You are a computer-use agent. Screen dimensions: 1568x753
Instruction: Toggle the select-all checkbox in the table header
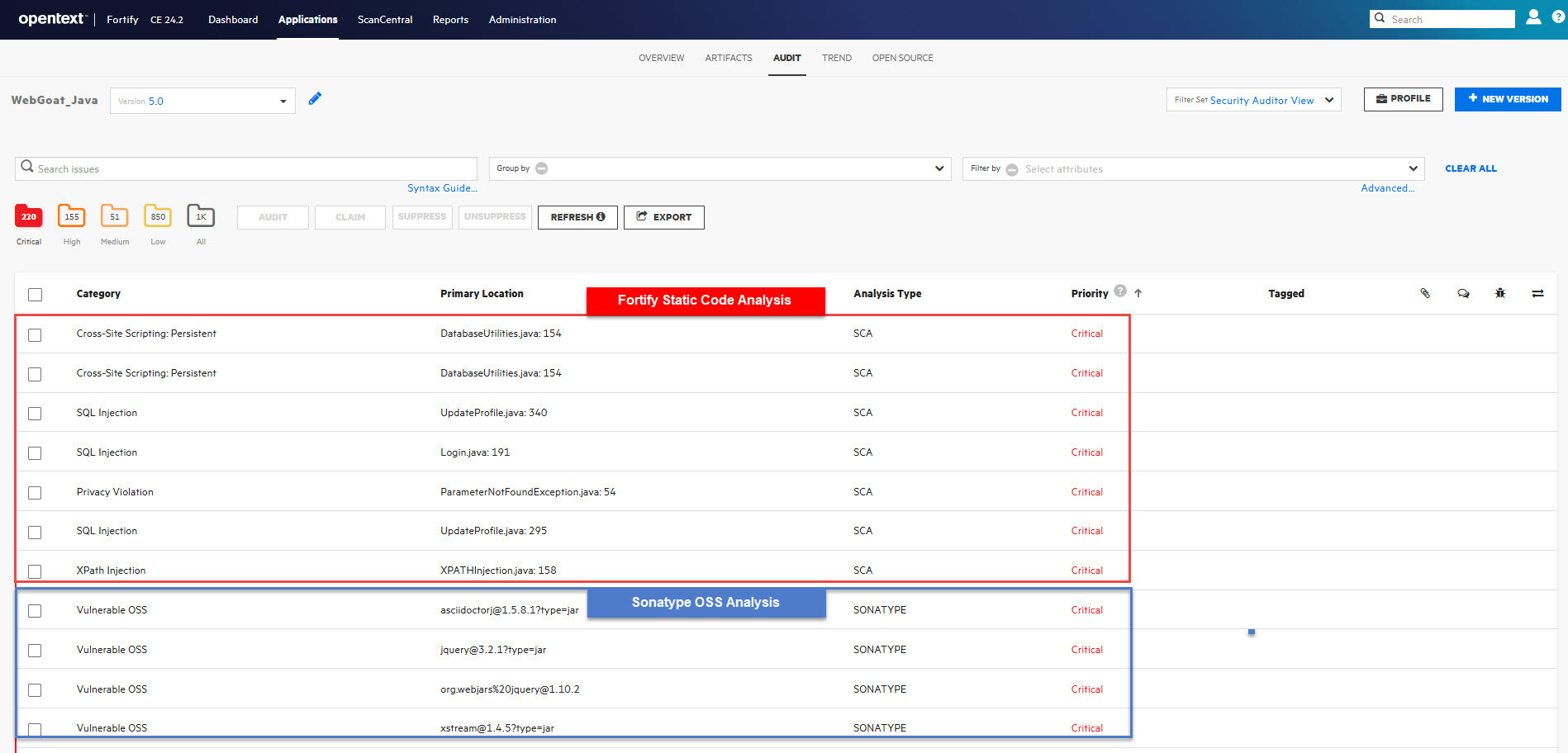(x=34, y=294)
